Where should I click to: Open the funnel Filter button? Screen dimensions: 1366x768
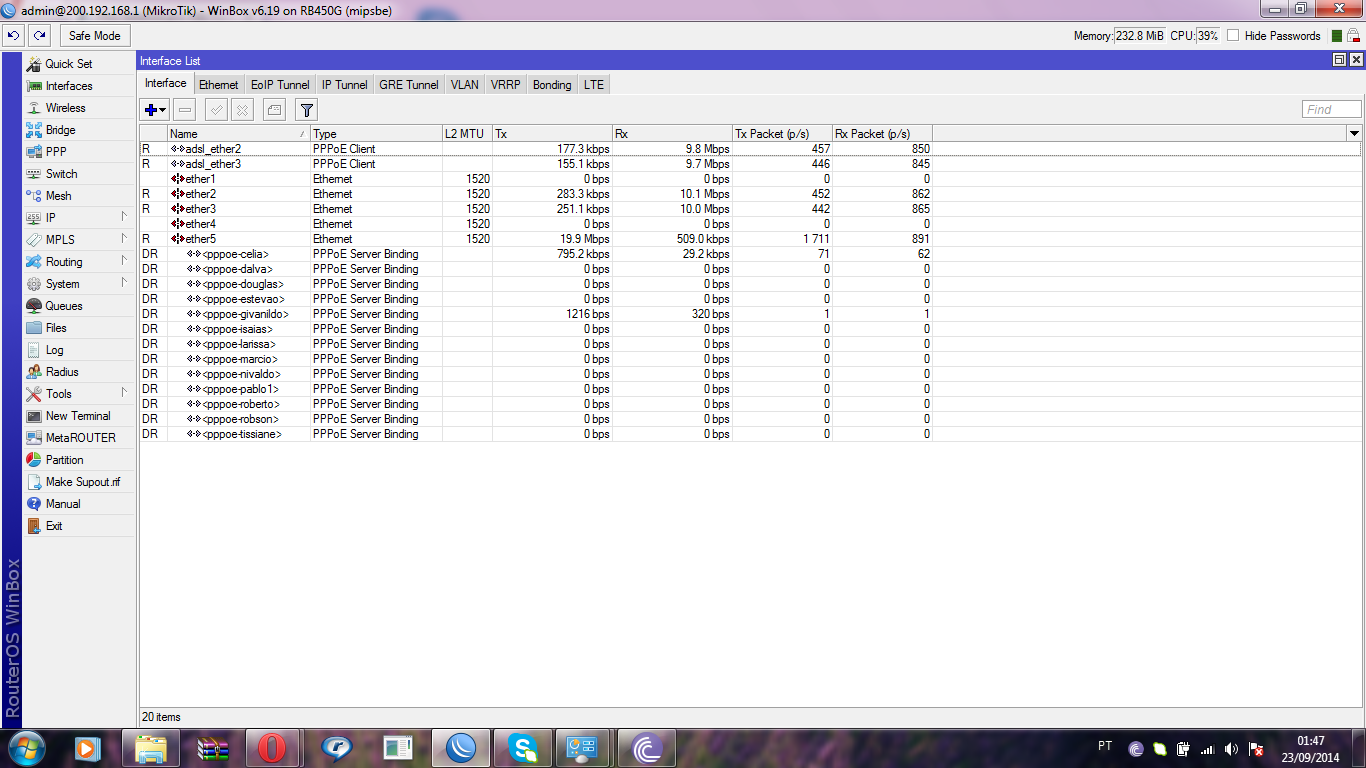tap(306, 110)
